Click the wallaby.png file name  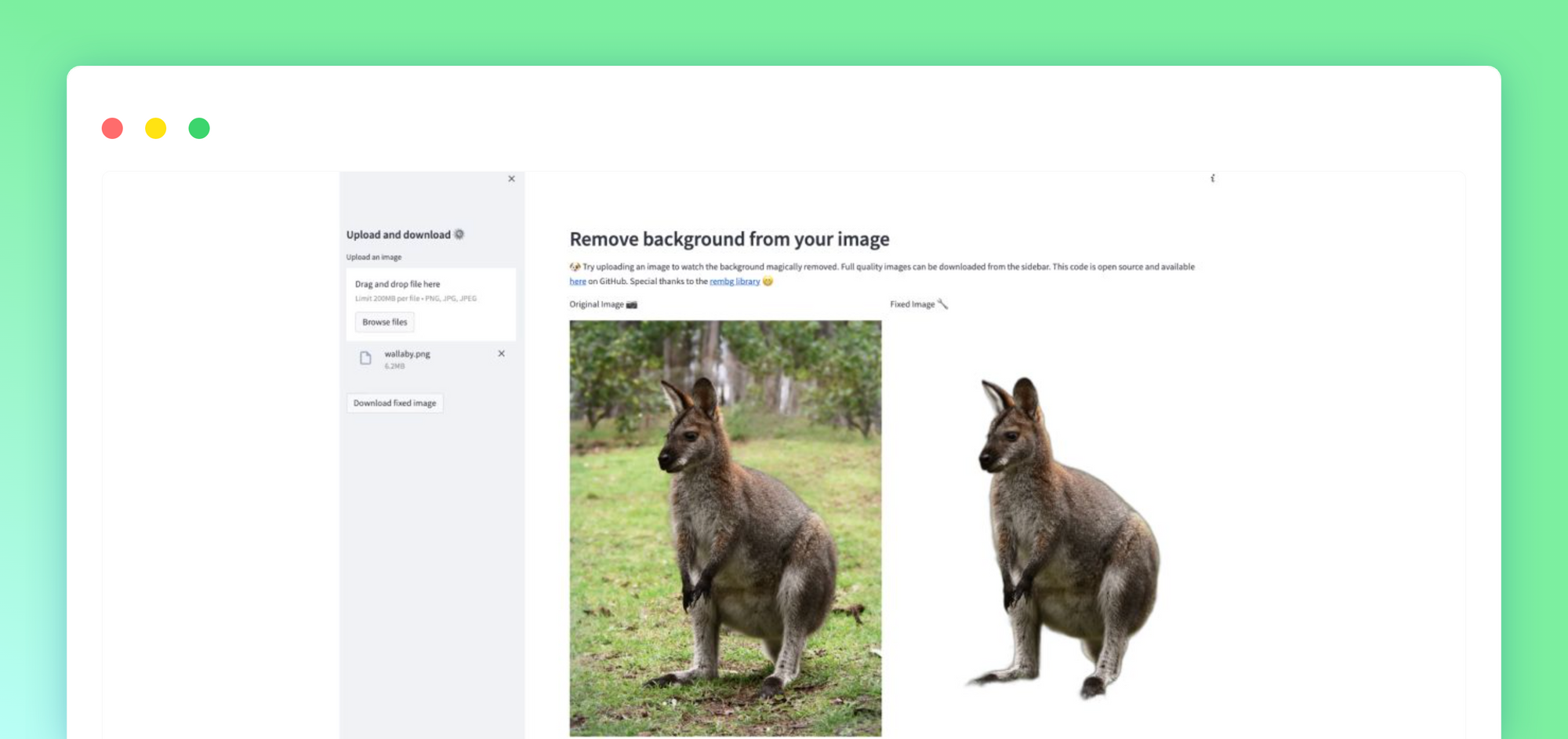point(407,354)
